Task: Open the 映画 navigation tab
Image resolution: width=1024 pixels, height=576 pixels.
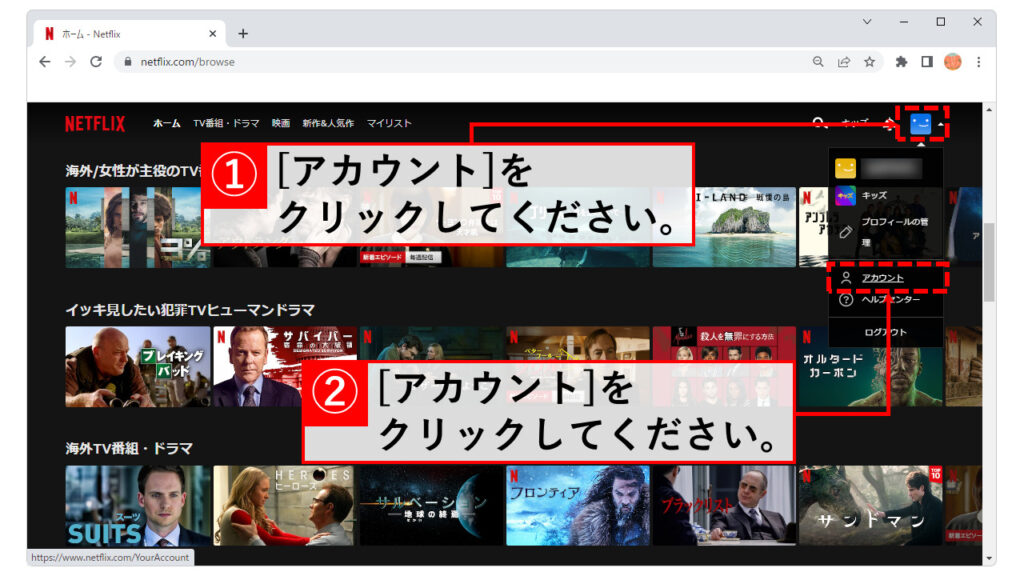Action: 281,124
